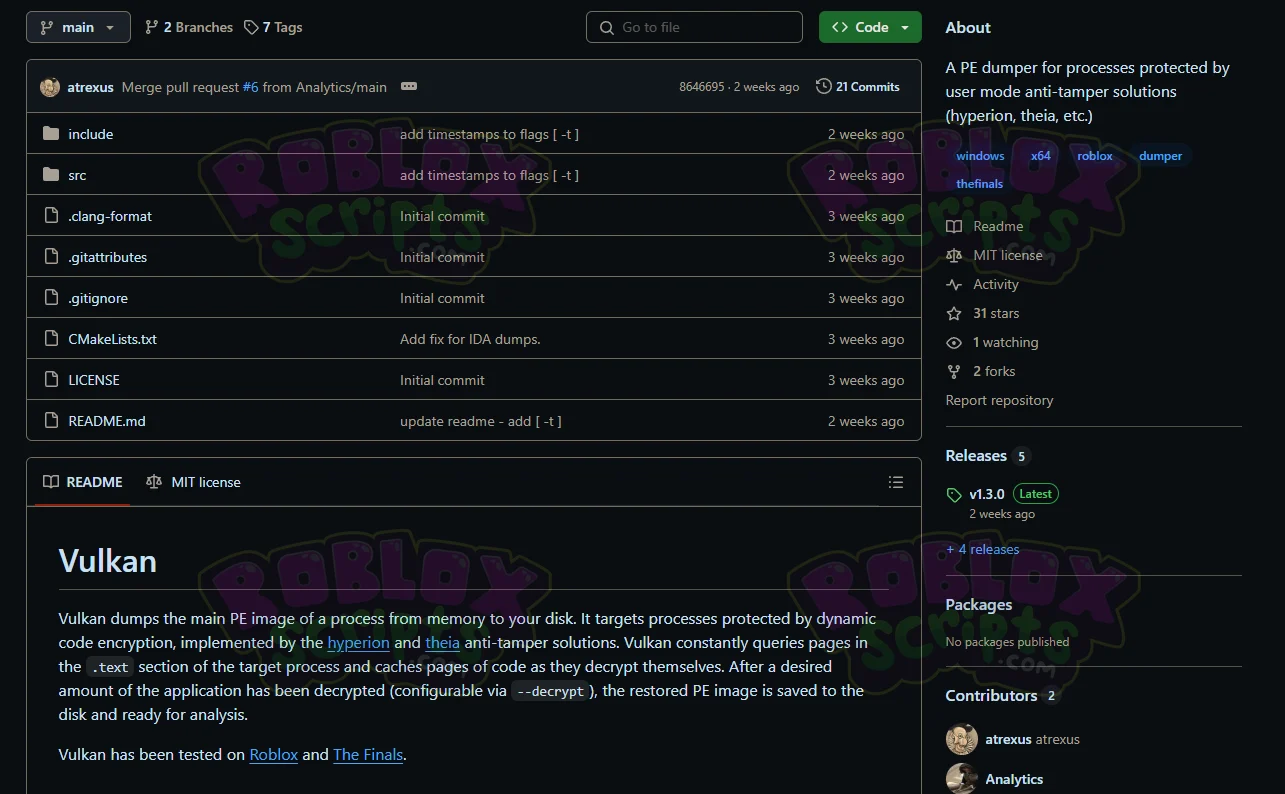Screen dimensions: 1285x794
Task: Click file icon beside .clang-format
Action: pyautogui.click(x=51, y=216)
